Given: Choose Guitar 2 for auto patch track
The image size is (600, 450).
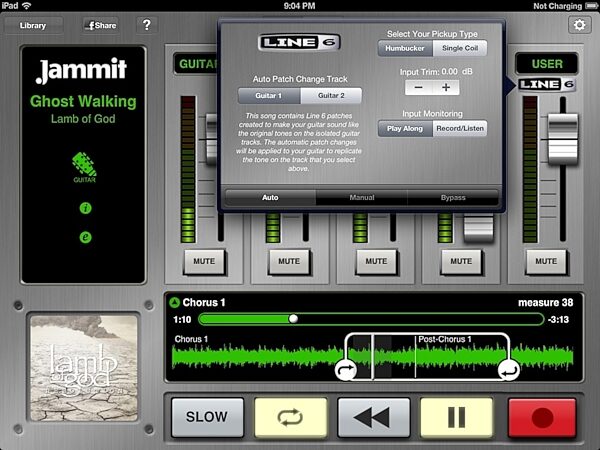Looking at the screenshot, I should (x=331, y=96).
